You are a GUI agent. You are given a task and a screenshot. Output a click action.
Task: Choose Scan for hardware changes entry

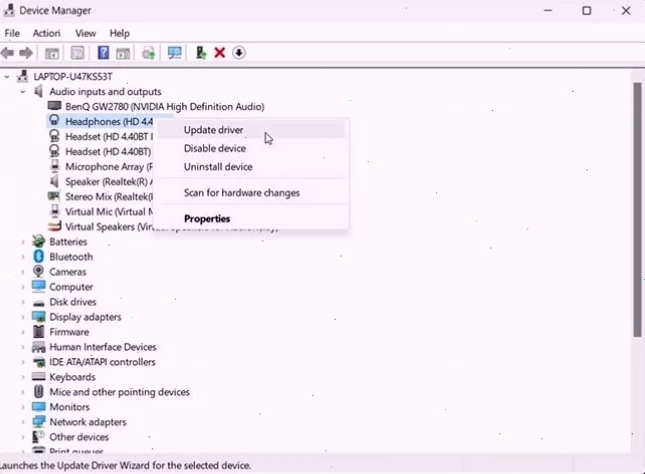pos(251,193)
